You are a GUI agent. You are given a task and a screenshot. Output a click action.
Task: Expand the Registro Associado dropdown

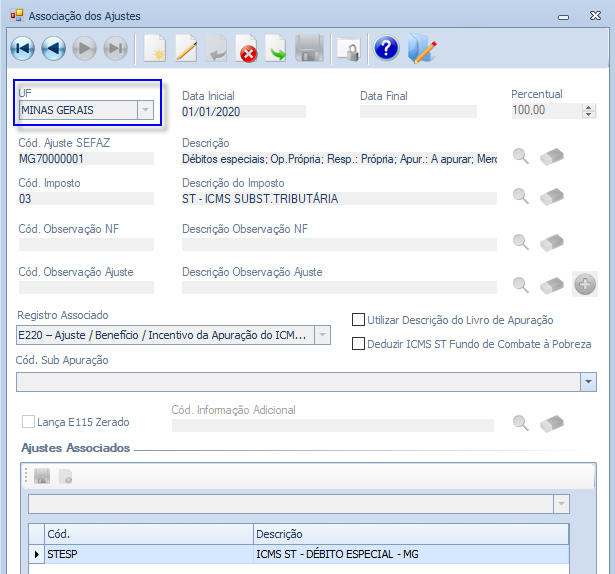[x=322, y=335]
